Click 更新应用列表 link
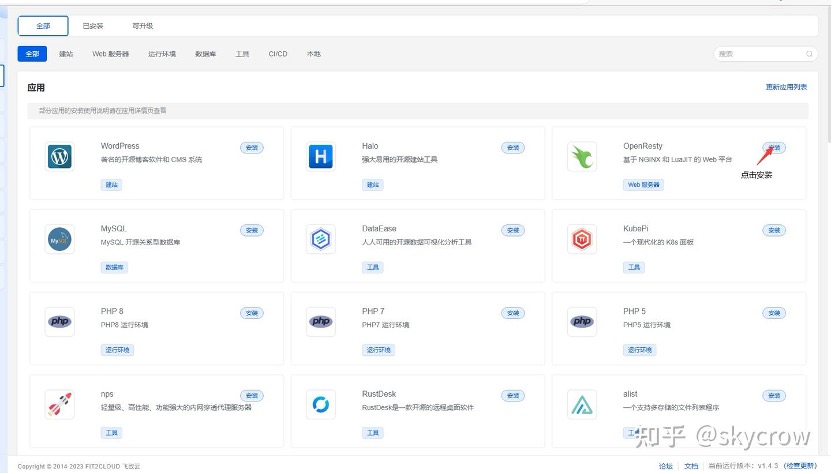 [x=786, y=87]
